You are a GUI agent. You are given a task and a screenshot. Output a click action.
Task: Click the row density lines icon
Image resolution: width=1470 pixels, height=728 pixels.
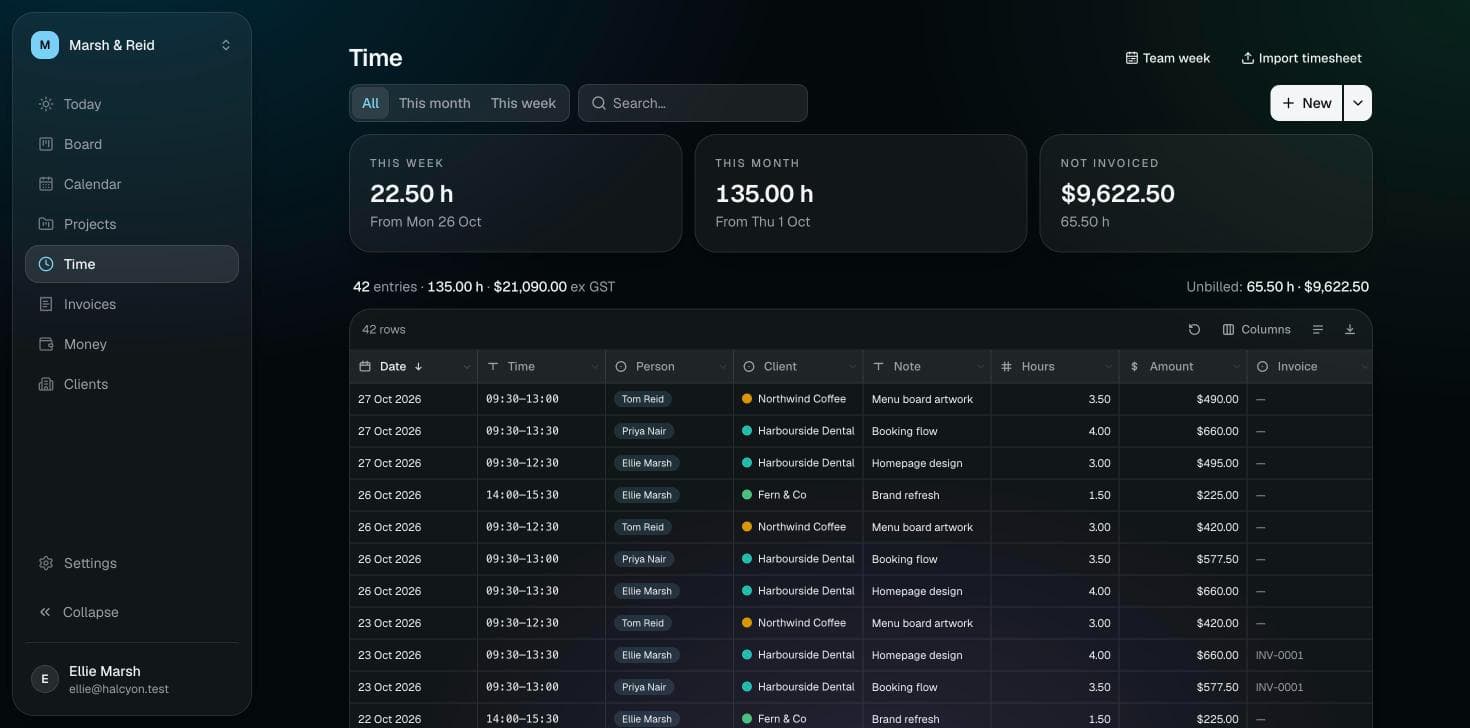(1318, 329)
